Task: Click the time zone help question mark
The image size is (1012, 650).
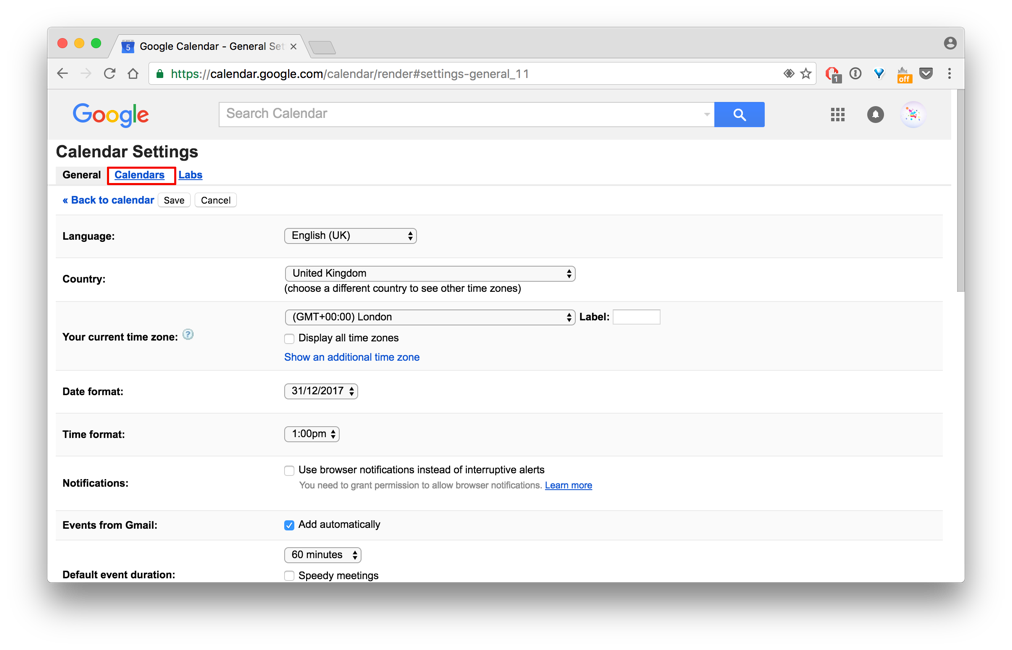Action: point(188,334)
